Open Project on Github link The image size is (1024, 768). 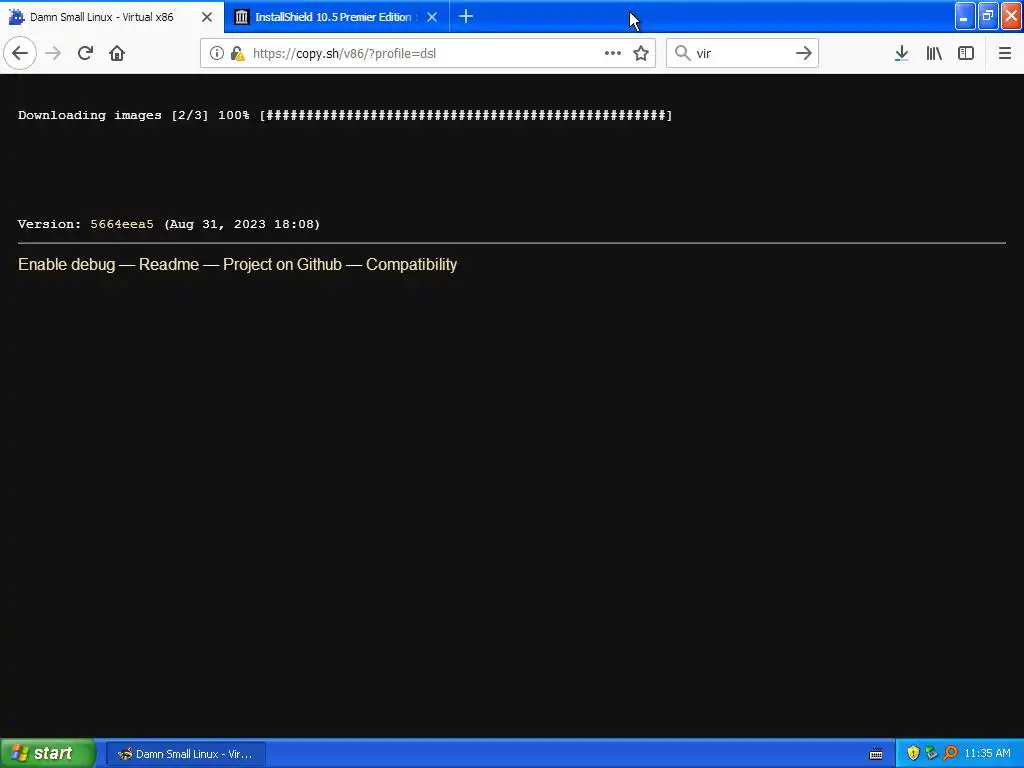tap(282, 264)
